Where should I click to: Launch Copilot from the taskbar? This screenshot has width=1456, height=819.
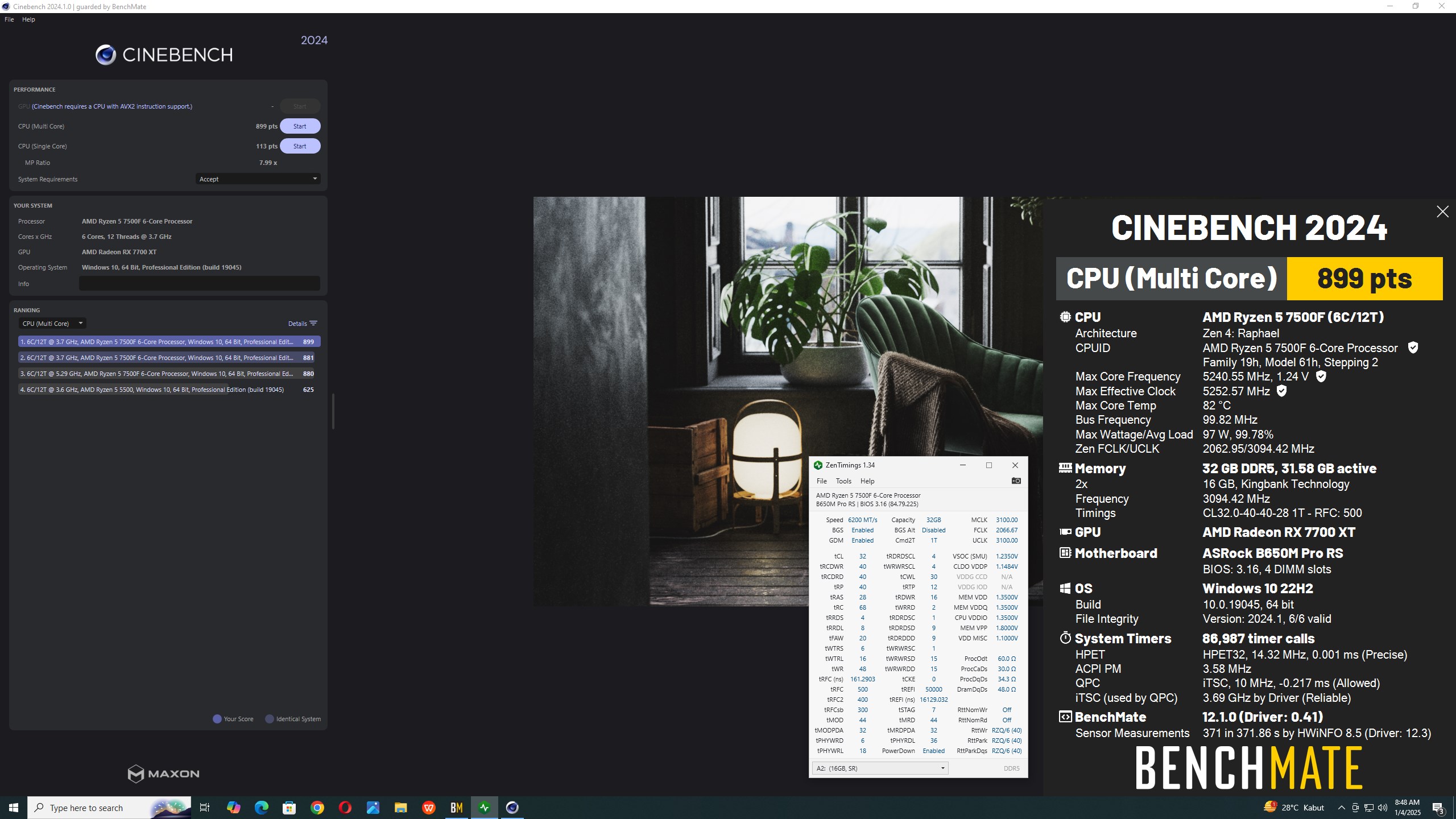234,808
